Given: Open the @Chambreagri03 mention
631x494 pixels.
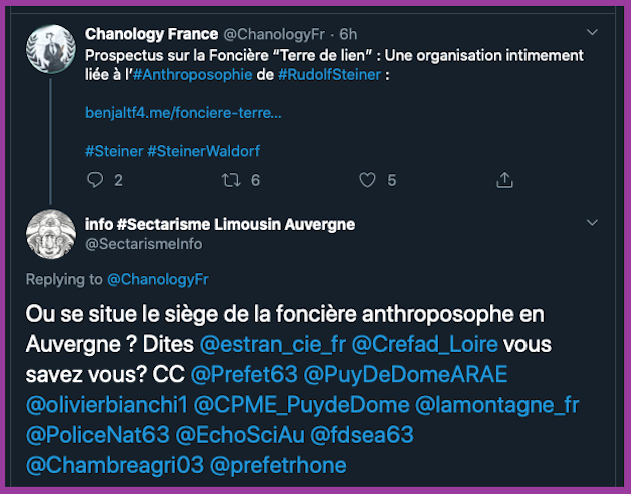Looking at the screenshot, I should [x=114, y=467].
